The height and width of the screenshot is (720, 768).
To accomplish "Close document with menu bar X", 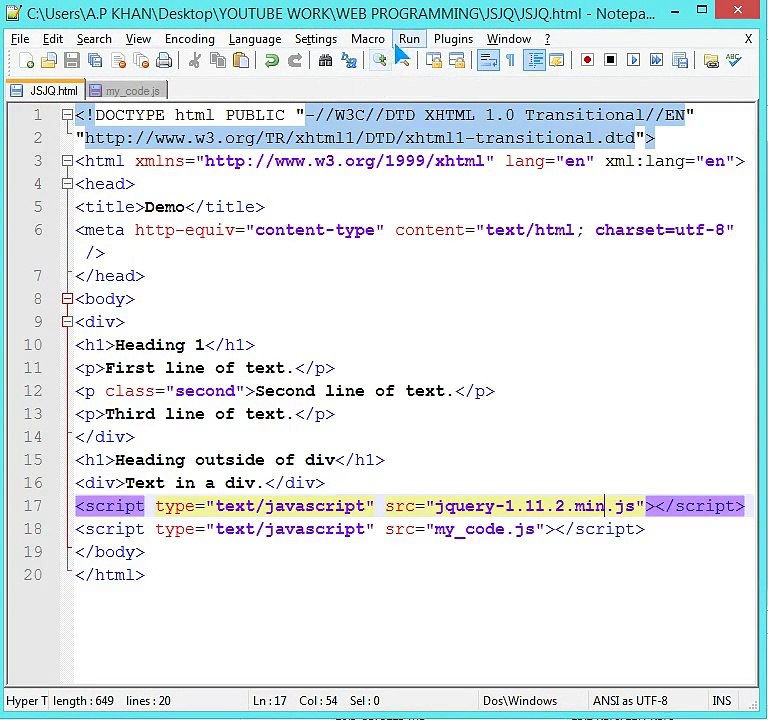I will point(748,39).
